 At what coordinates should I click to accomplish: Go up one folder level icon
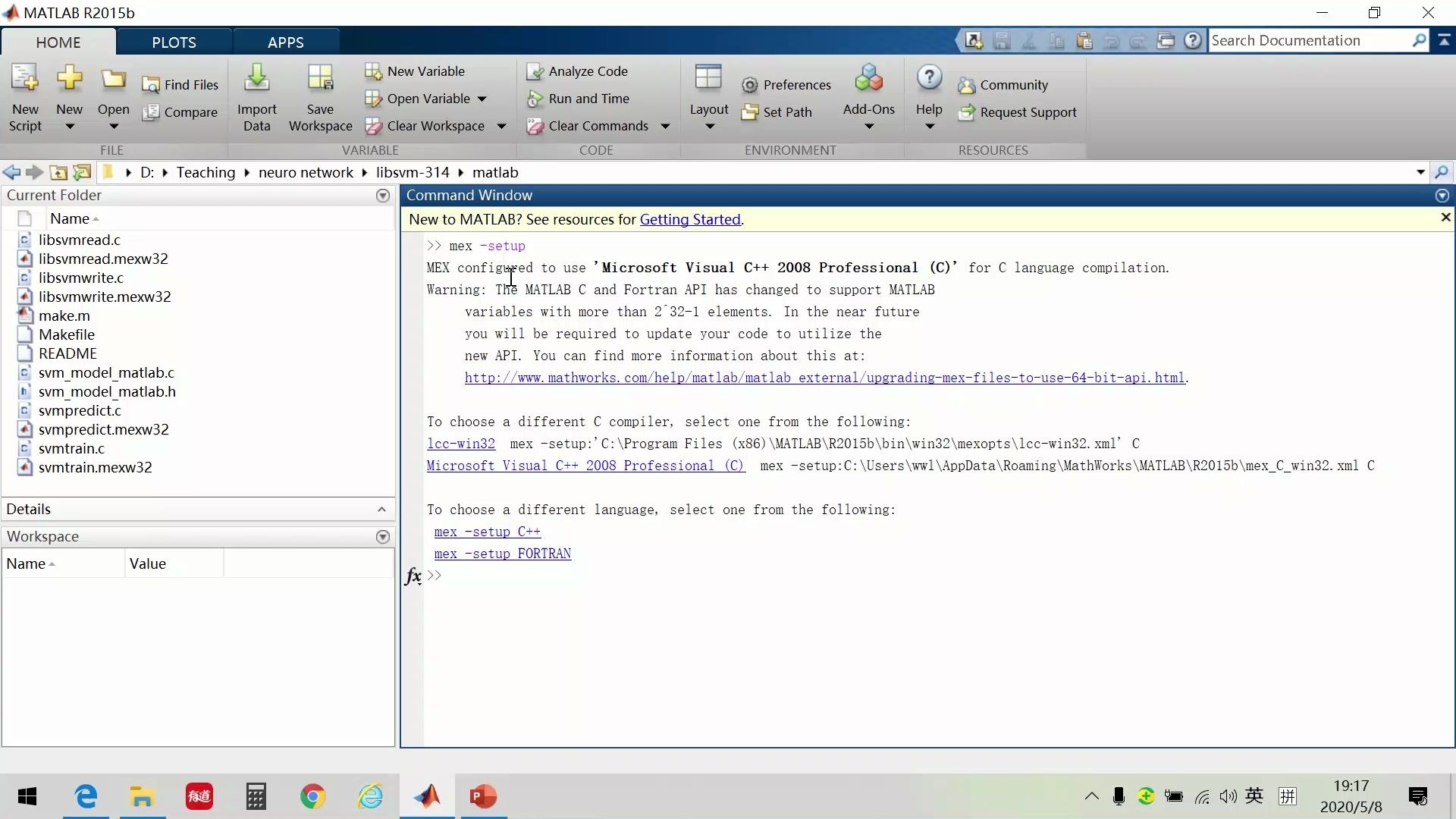click(58, 173)
